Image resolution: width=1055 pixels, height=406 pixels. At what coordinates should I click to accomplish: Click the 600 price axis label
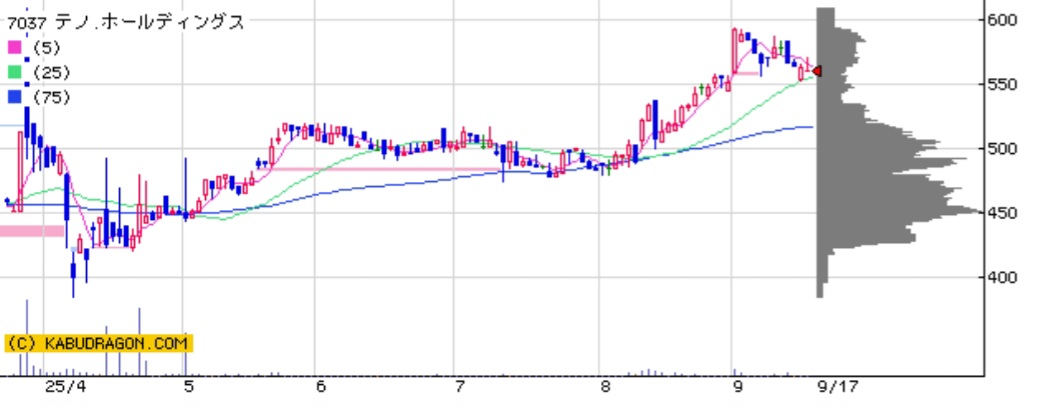tap(1003, 20)
